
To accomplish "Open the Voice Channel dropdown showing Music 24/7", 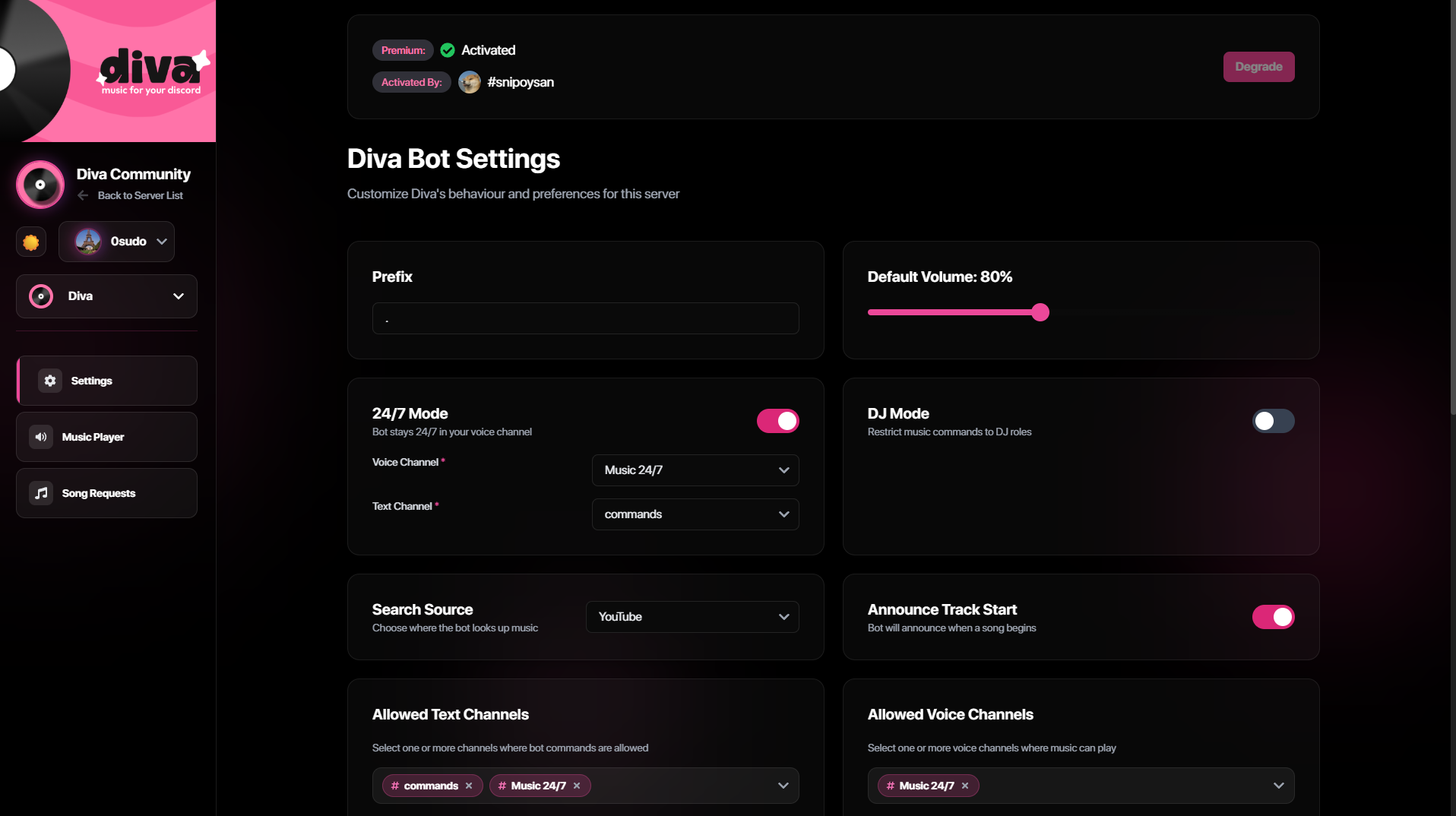I will coord(694,470).
